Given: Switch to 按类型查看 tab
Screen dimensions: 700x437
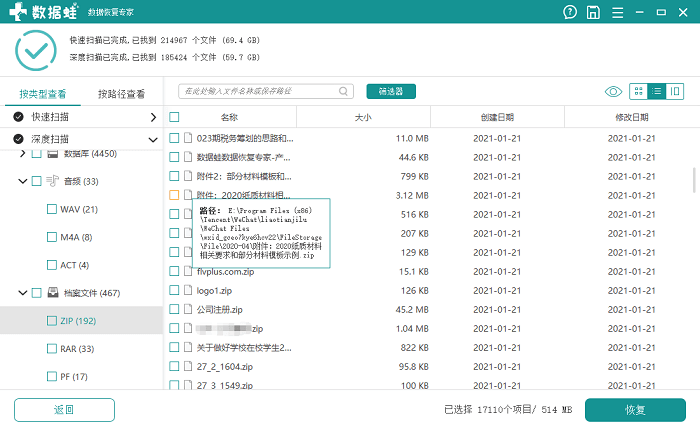Looking at the screenshot, I should point(43,94).
